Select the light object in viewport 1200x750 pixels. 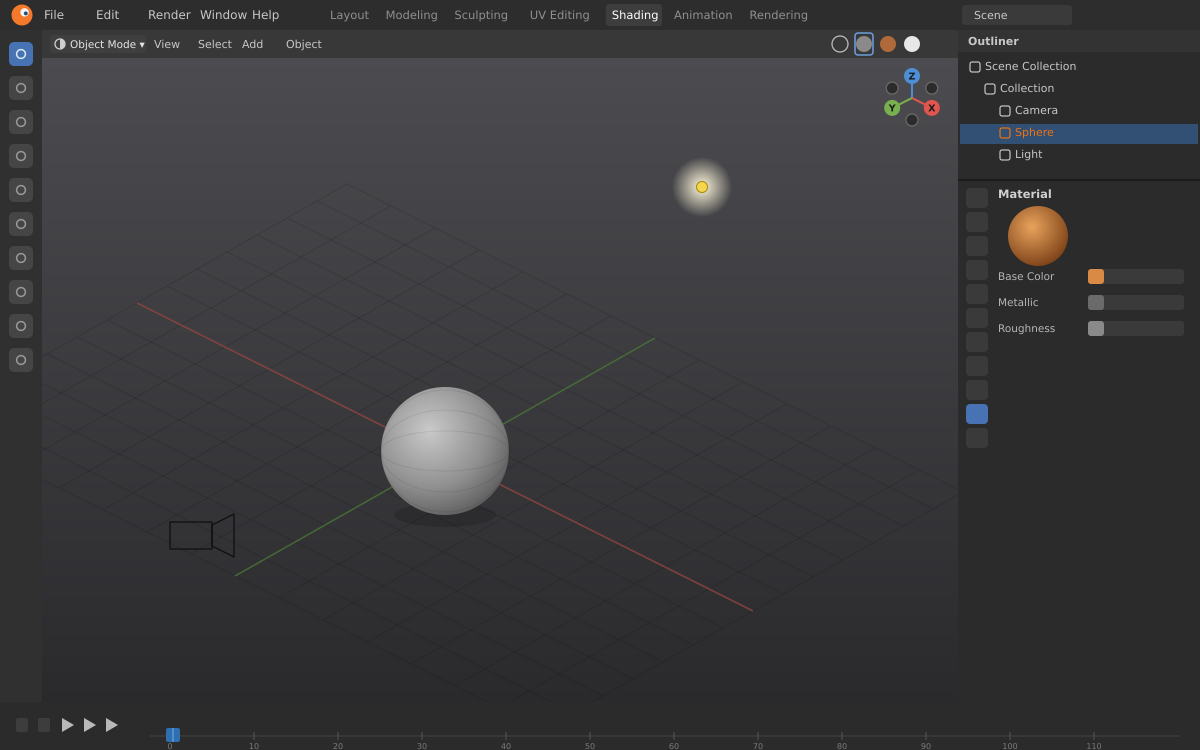tap(702, 187)
